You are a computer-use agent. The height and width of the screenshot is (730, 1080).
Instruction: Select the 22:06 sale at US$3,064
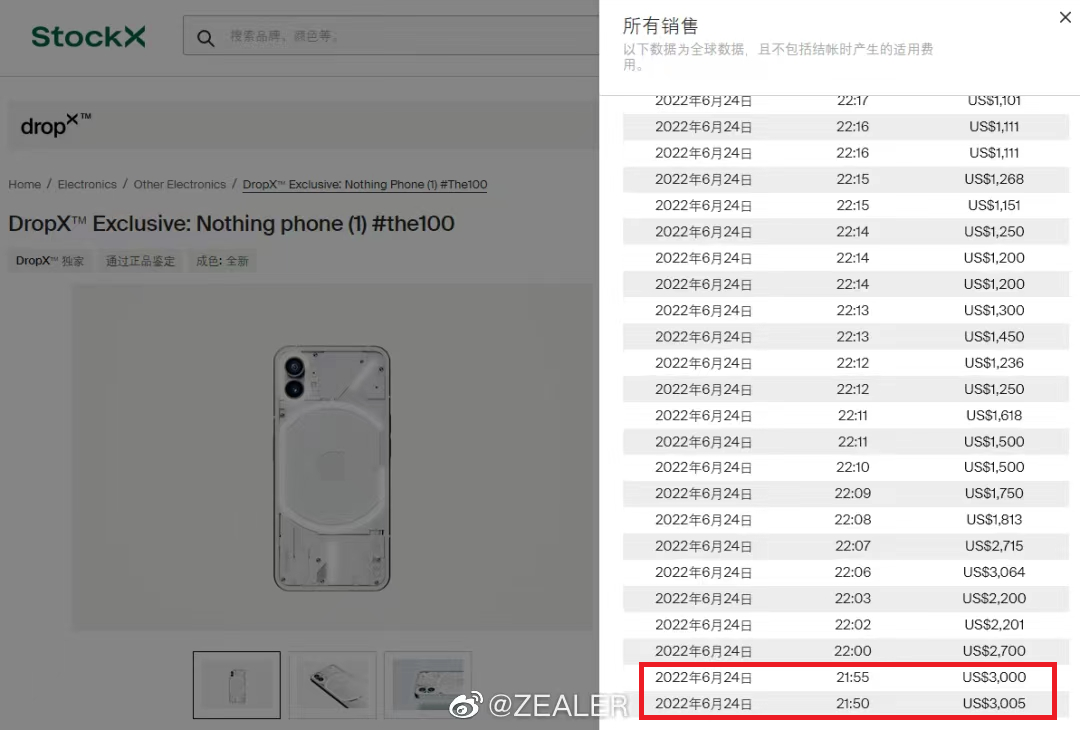846,572
